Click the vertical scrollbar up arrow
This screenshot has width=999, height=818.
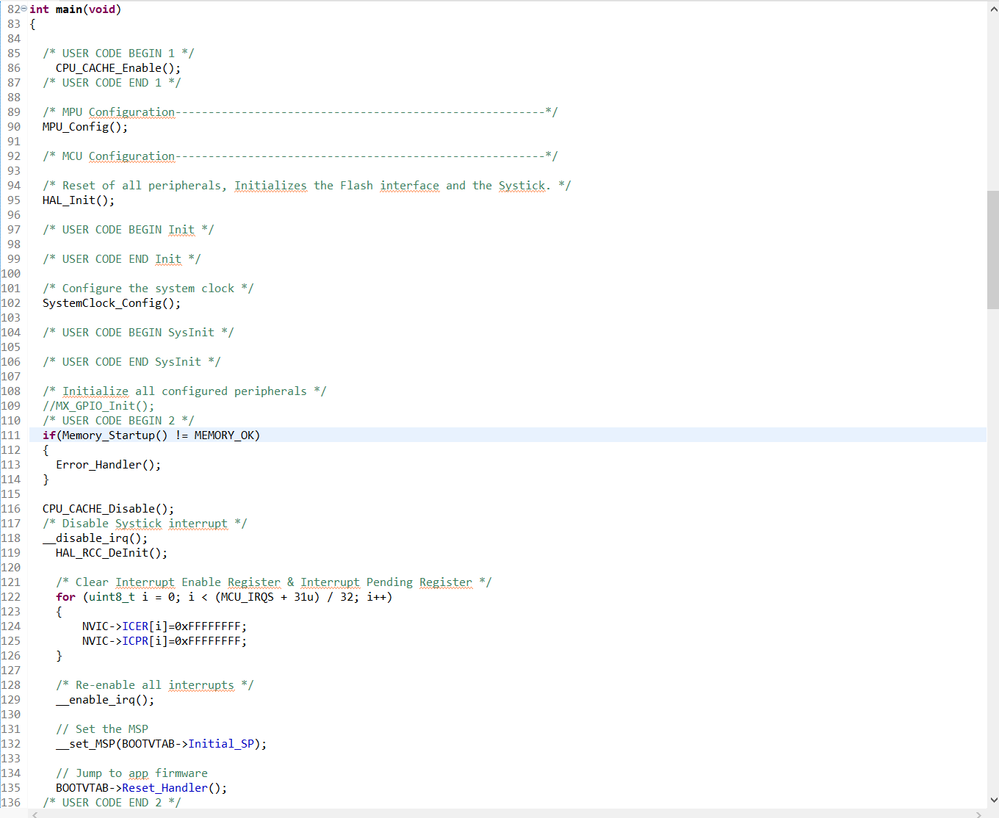(991, 8)
